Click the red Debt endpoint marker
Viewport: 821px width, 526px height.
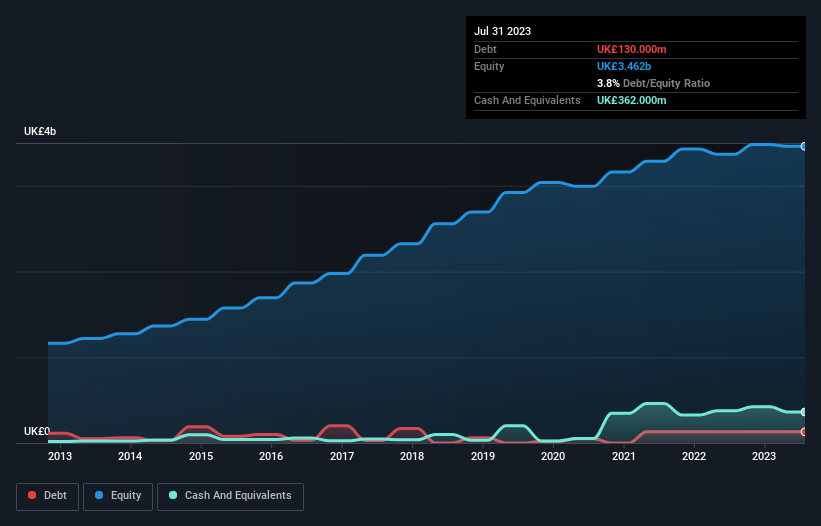pyautogui.click(x=804, y=432)
